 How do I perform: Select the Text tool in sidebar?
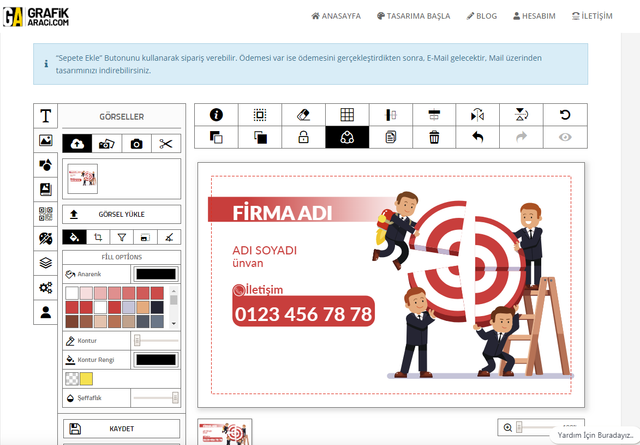(x=45, y=116)
